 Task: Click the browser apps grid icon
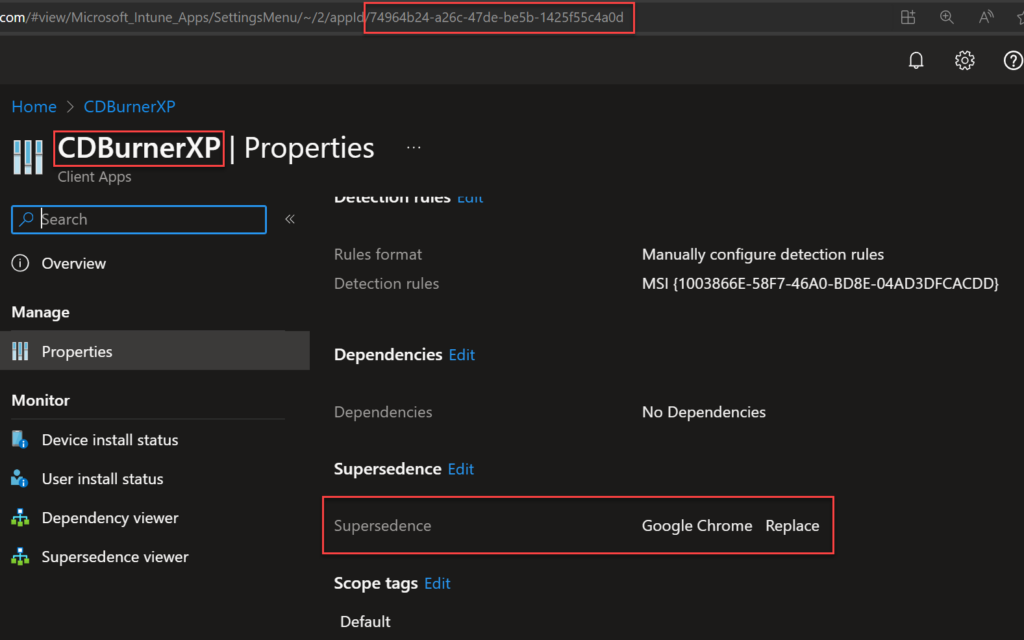coord(908,18)
